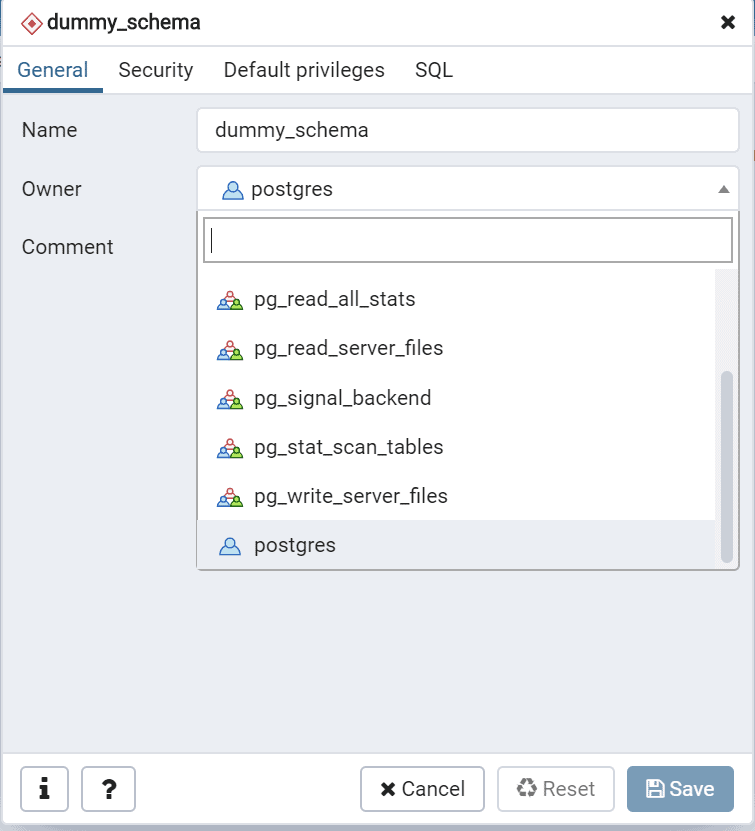755x831 pixels.
Task: Open the info button in the footer
Action: point(44,789)
